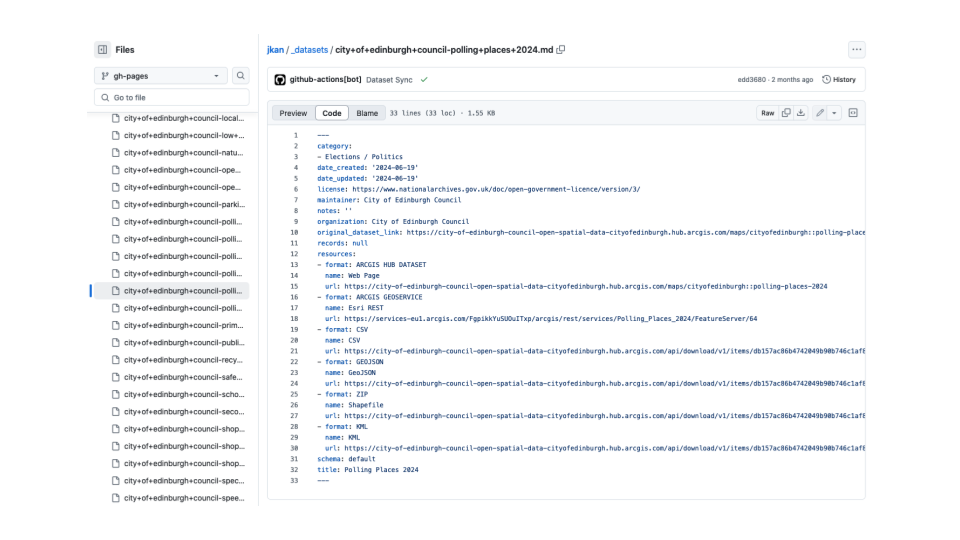The image size is (960, 540).
Task: Click file icon beside council-scho row
Action: (x=116, y=394)
